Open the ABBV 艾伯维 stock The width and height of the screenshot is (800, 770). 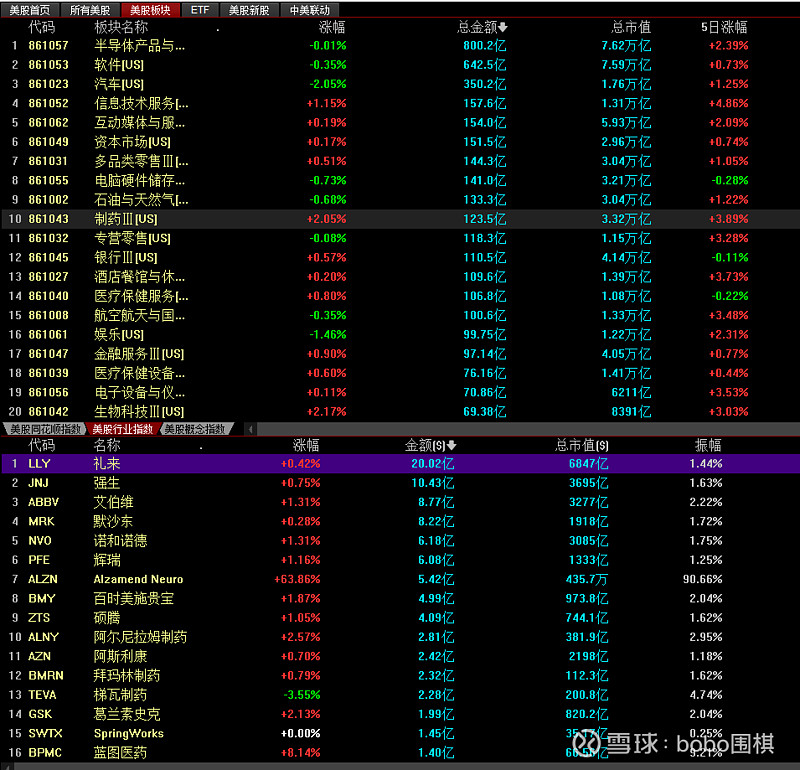[x=400, y=503]
